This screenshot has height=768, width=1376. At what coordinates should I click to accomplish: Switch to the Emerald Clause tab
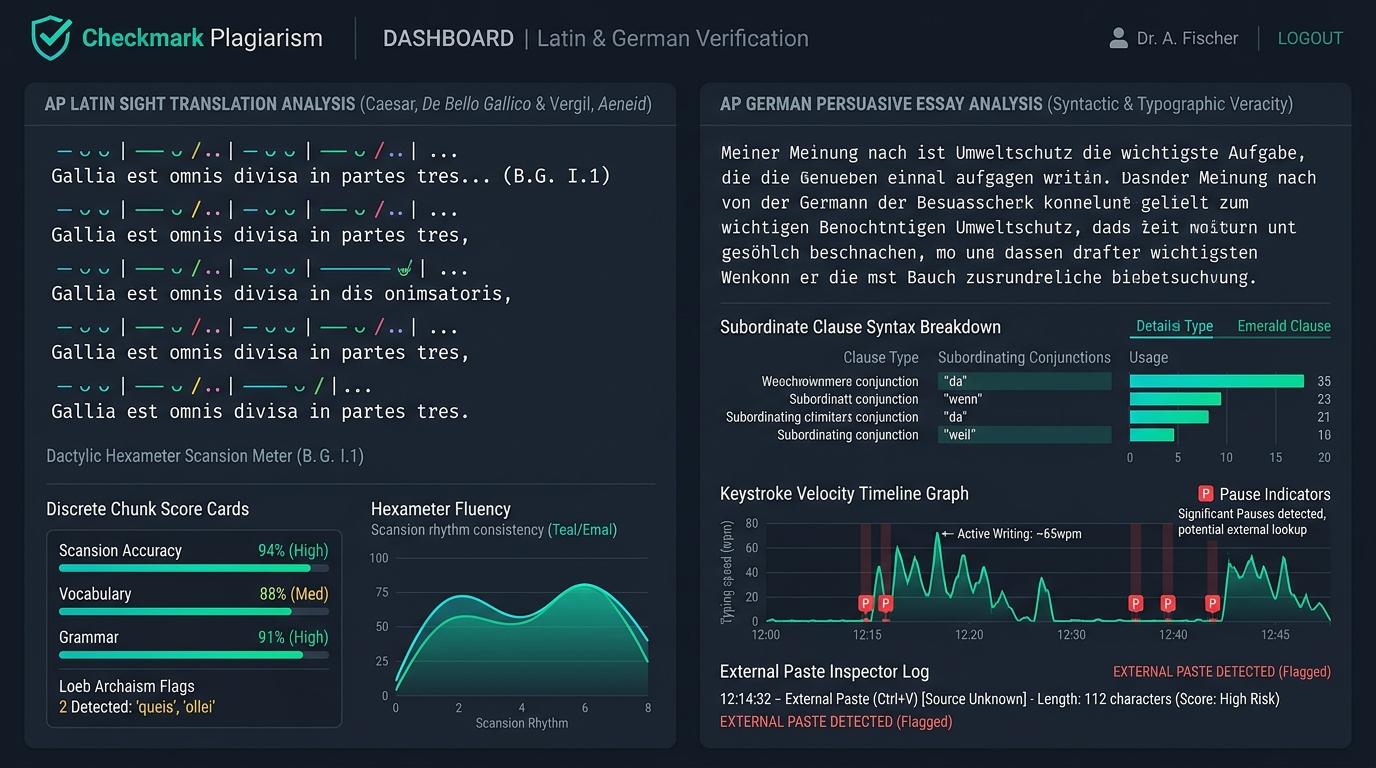tap(1284, 326)
